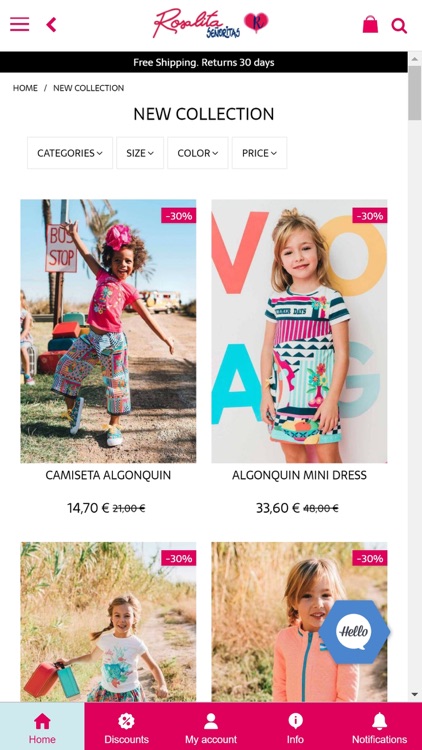
Task: Open the Discounts tab in bottom bar
Action: (127, 726)
